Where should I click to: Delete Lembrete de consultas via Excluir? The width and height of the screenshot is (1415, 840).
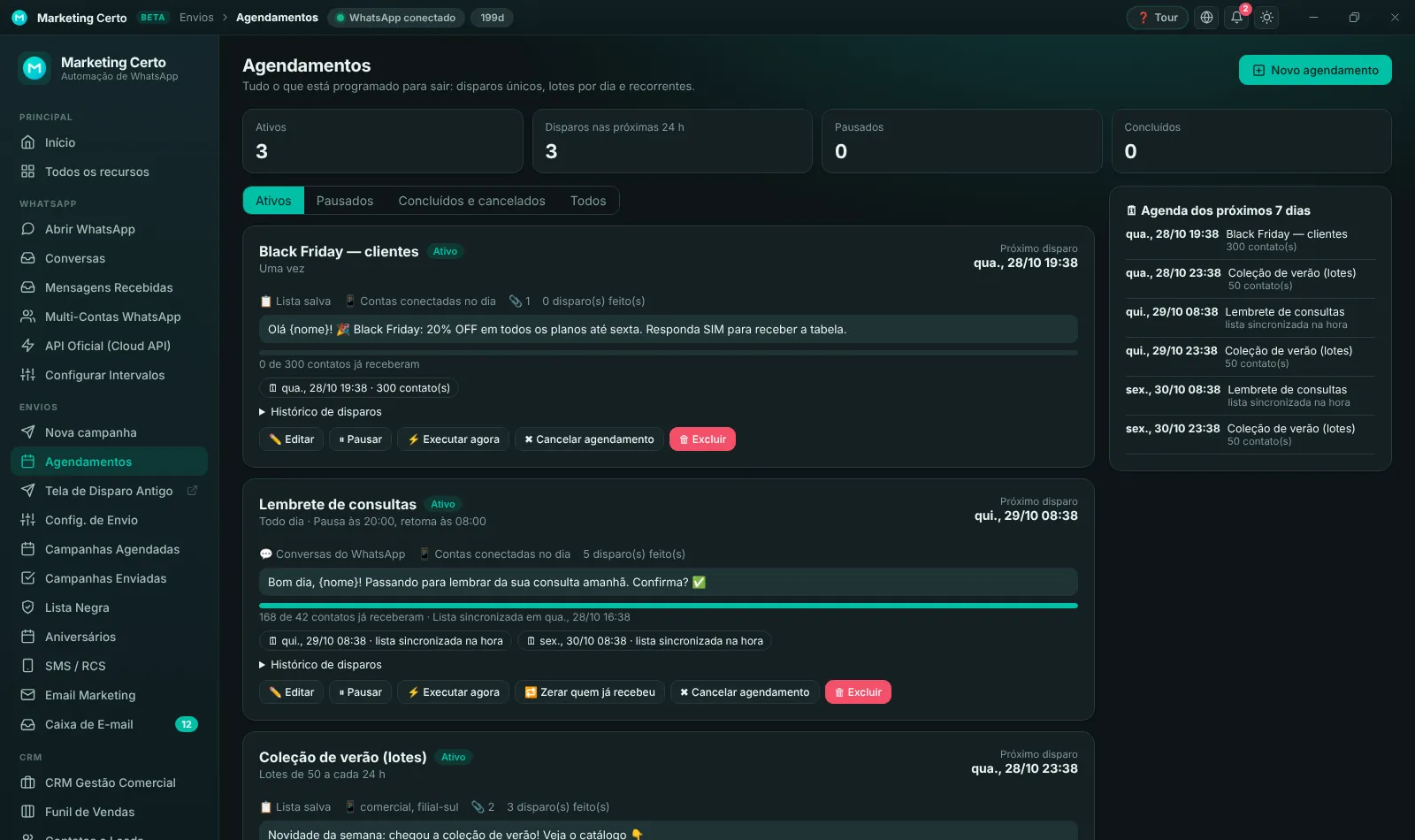click(x=858, y=692)
